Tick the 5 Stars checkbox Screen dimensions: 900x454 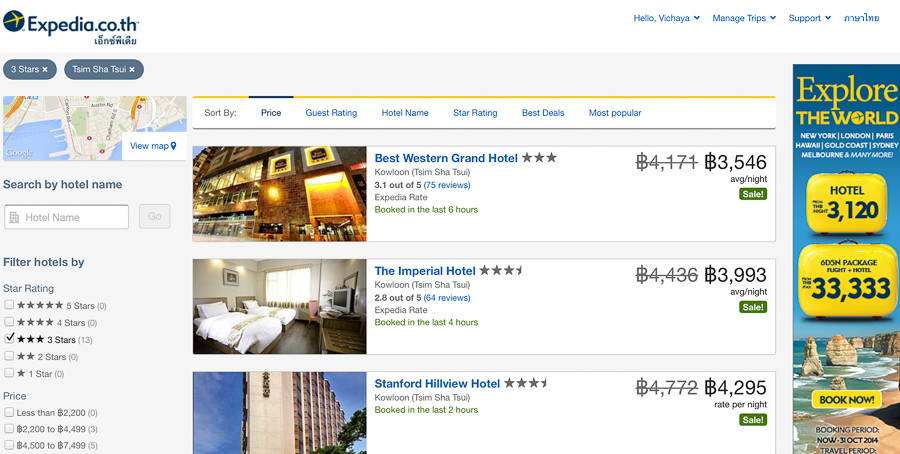click(9, 305)
